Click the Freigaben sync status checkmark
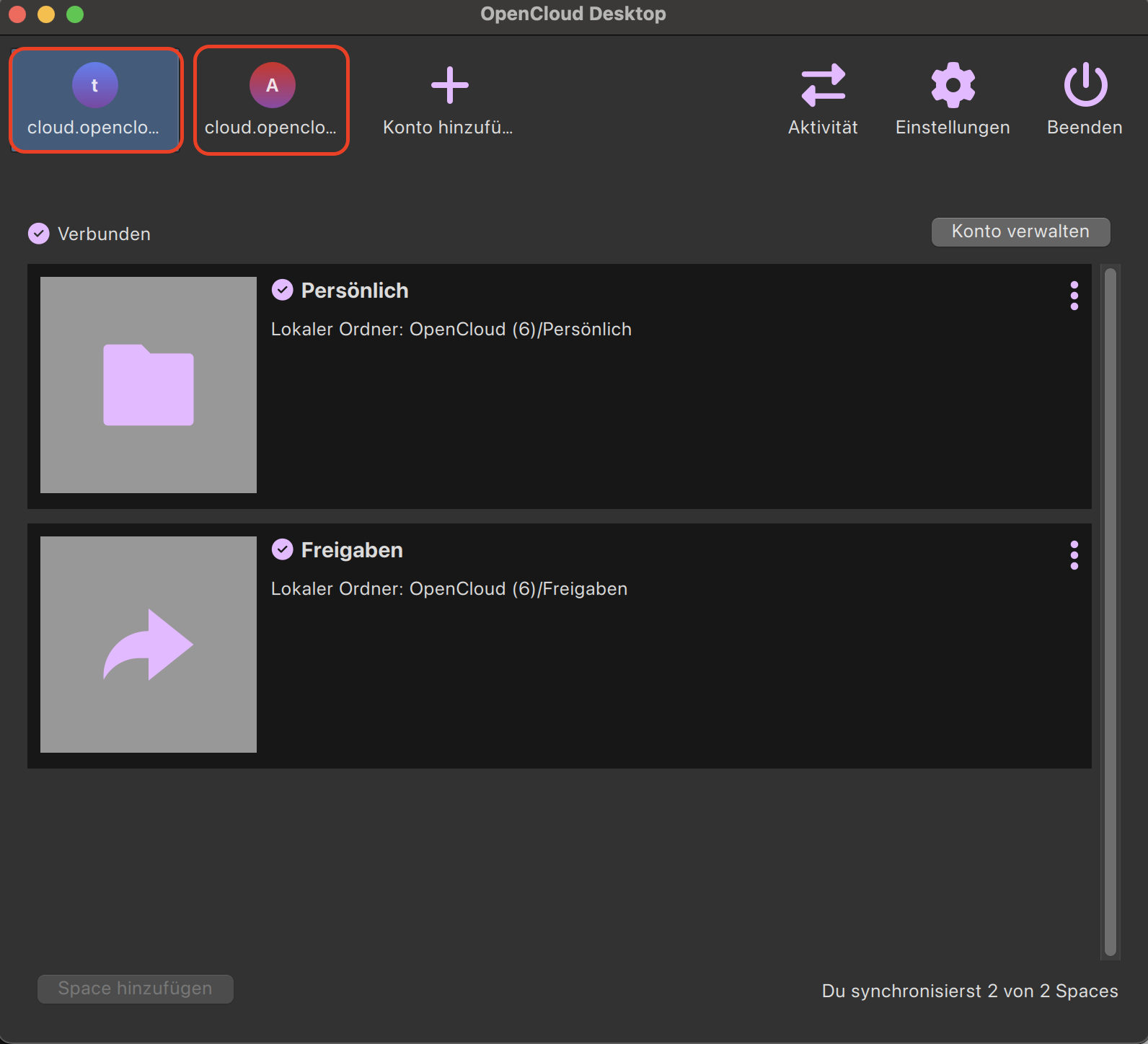1148x1044 pixels. coord(282,549)
